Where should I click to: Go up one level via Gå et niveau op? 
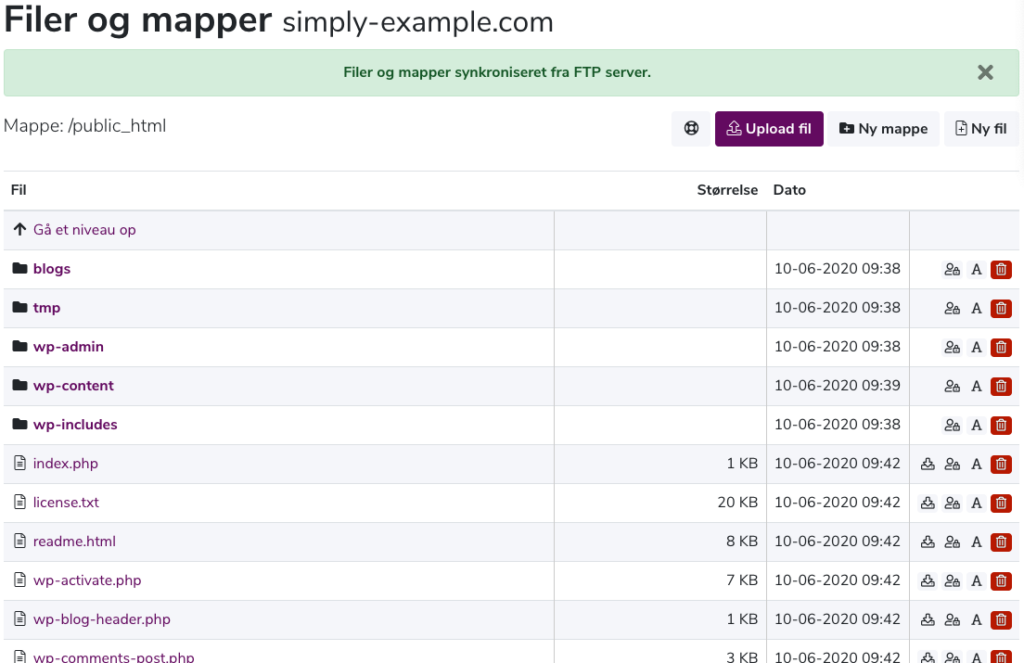[x=84, y=230]
